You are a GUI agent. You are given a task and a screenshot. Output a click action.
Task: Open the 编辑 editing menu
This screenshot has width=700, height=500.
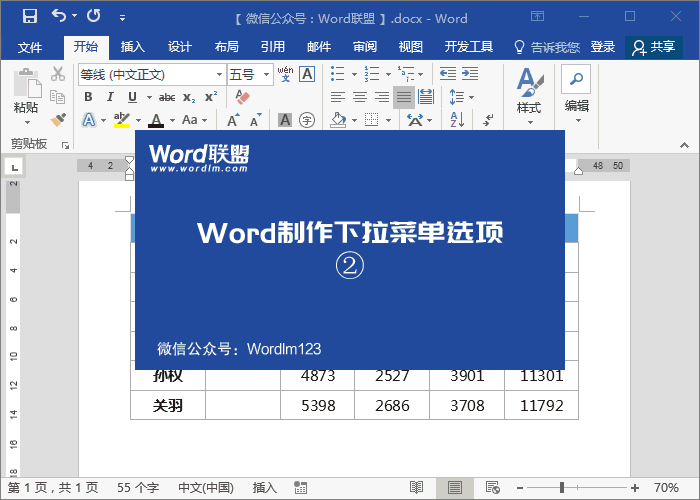576,95
